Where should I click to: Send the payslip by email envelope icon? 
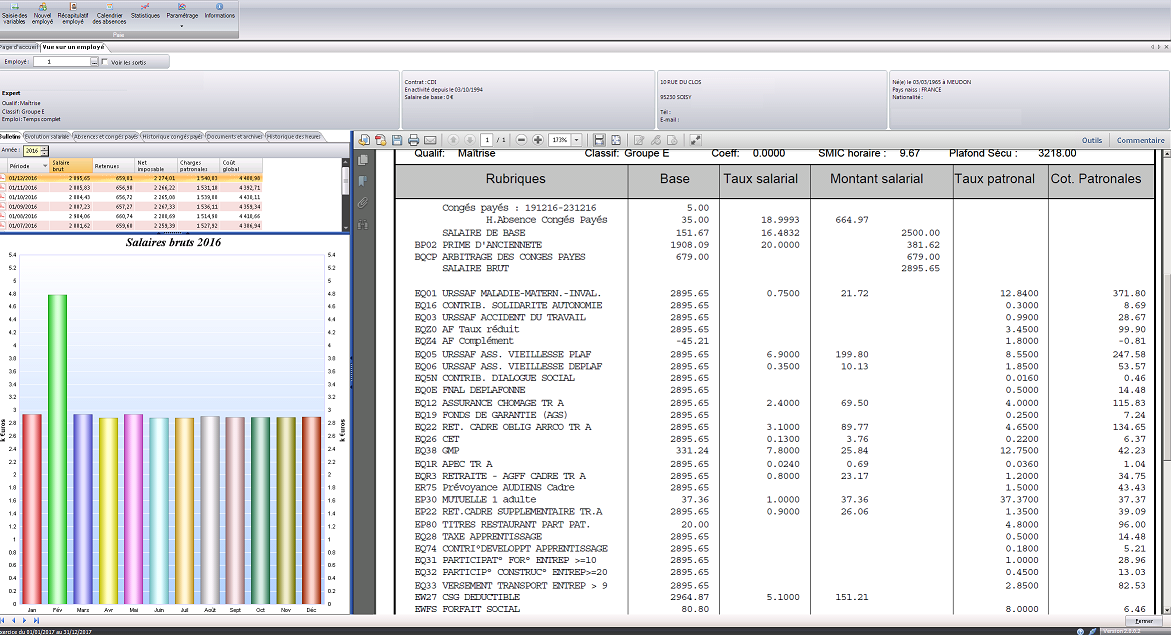point(430,140)
